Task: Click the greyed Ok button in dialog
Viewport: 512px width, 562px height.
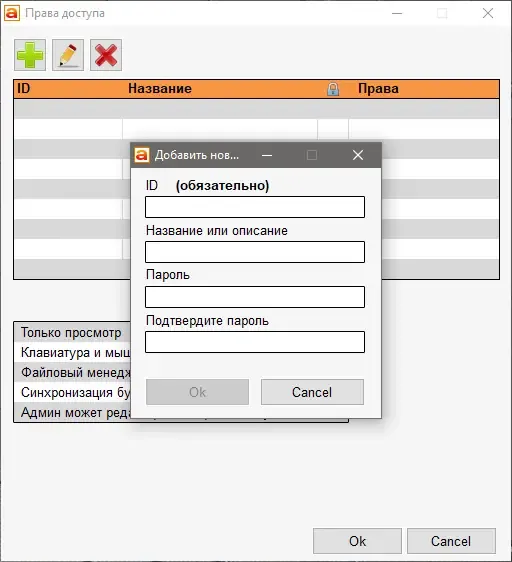Action: coord(197,392)
